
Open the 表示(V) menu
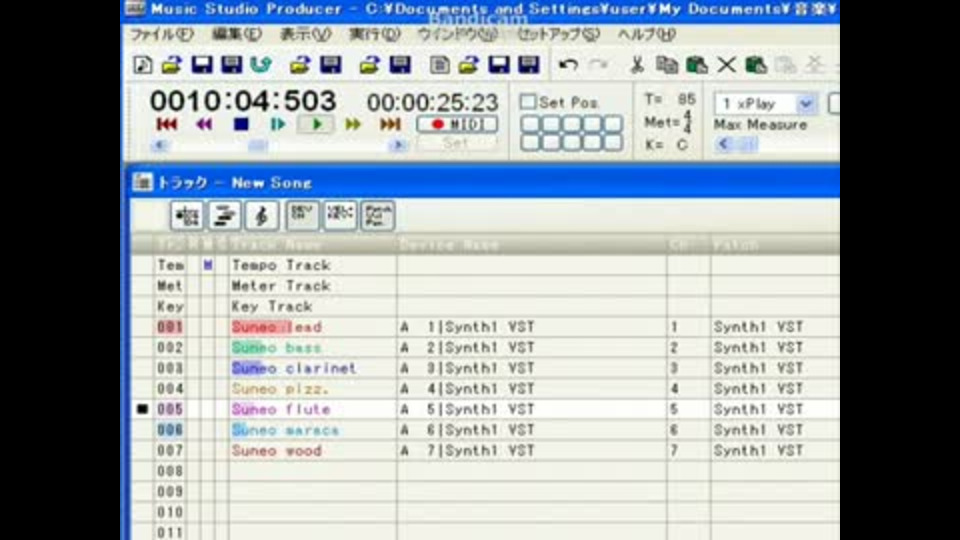[306, 34]
